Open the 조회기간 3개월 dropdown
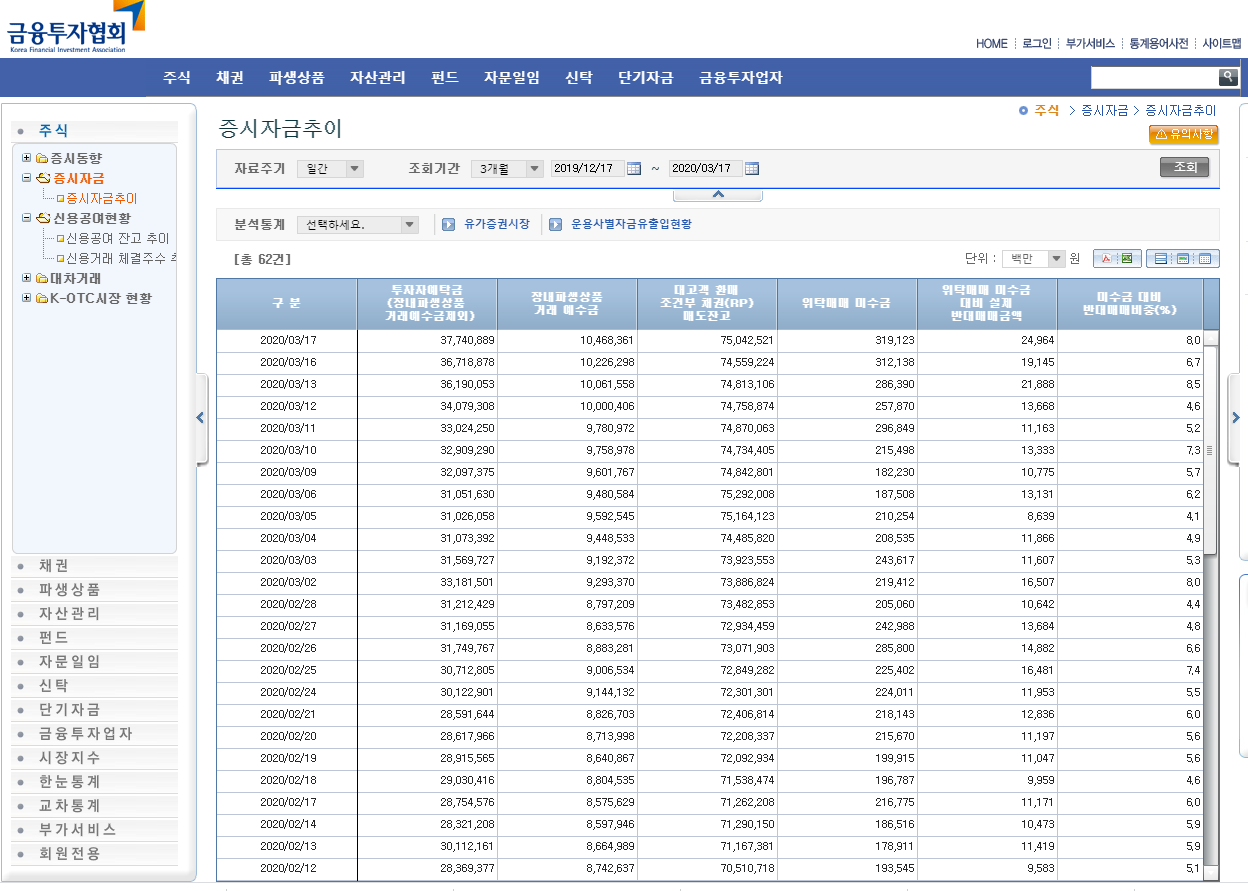The width and height of the screenshot is (1248, 891). tap(507, 169)
